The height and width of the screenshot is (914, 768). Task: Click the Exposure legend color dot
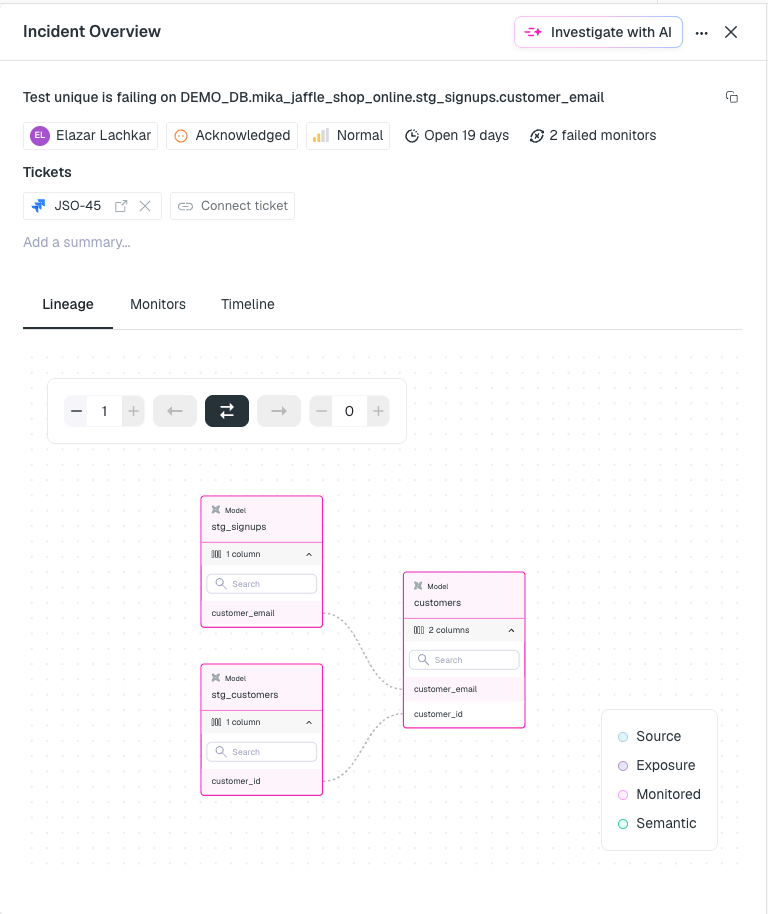(x=623, y=766)
